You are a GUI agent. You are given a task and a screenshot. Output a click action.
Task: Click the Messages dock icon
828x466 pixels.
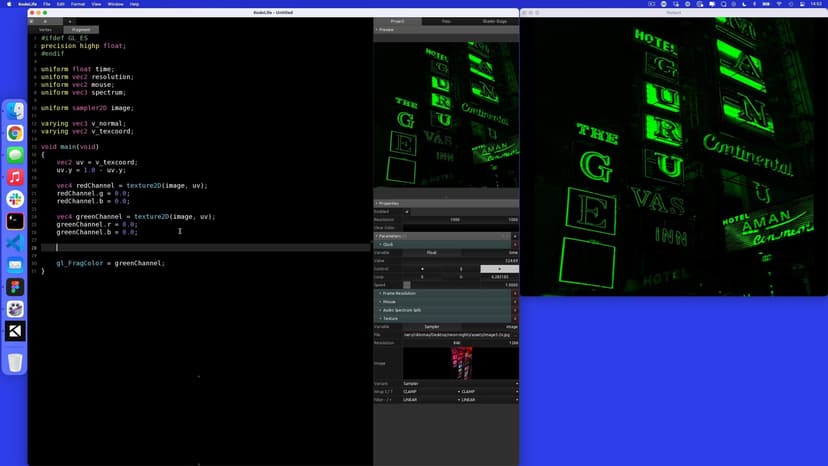[15, 155]
